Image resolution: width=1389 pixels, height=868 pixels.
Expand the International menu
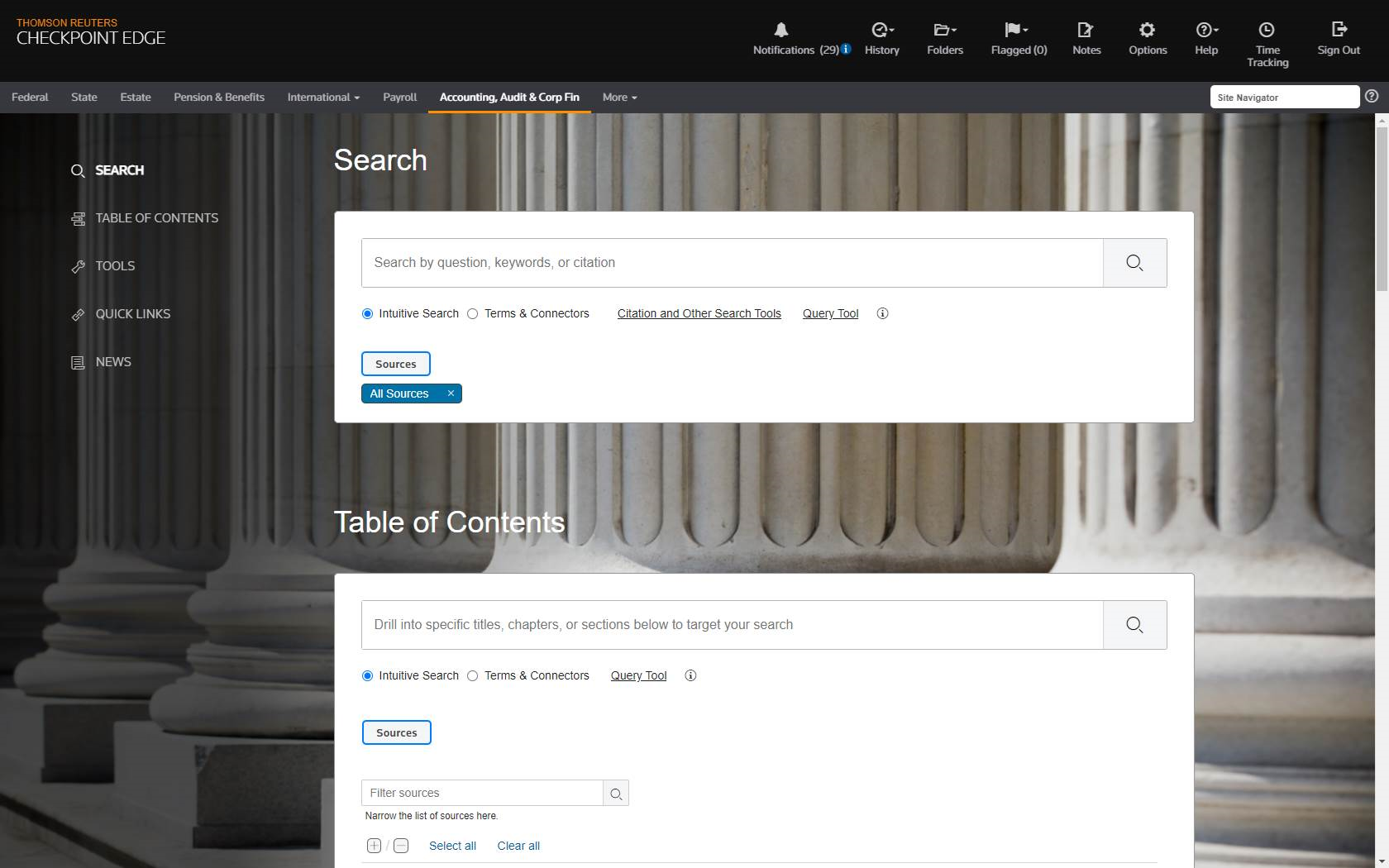[323, 98]
